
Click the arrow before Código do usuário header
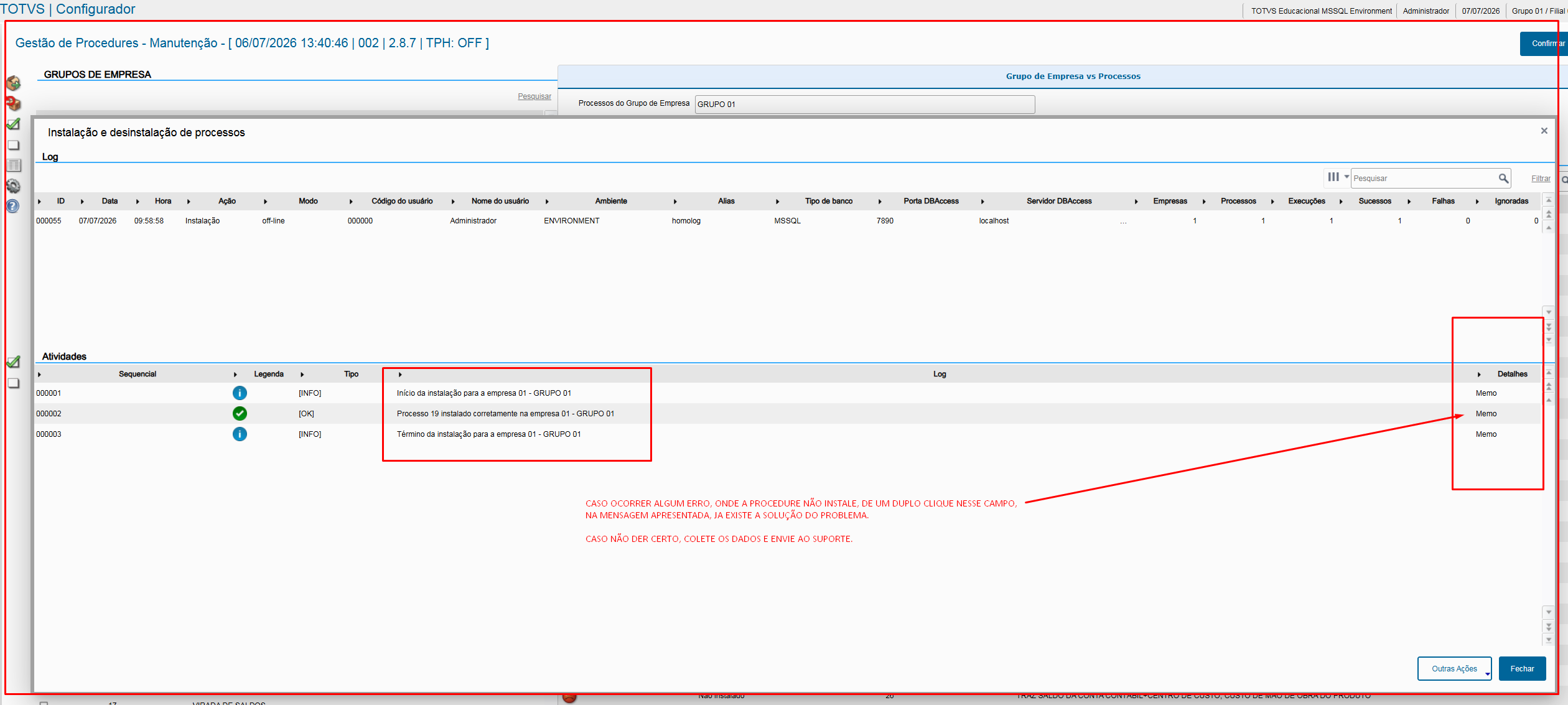tap(351, 202)
